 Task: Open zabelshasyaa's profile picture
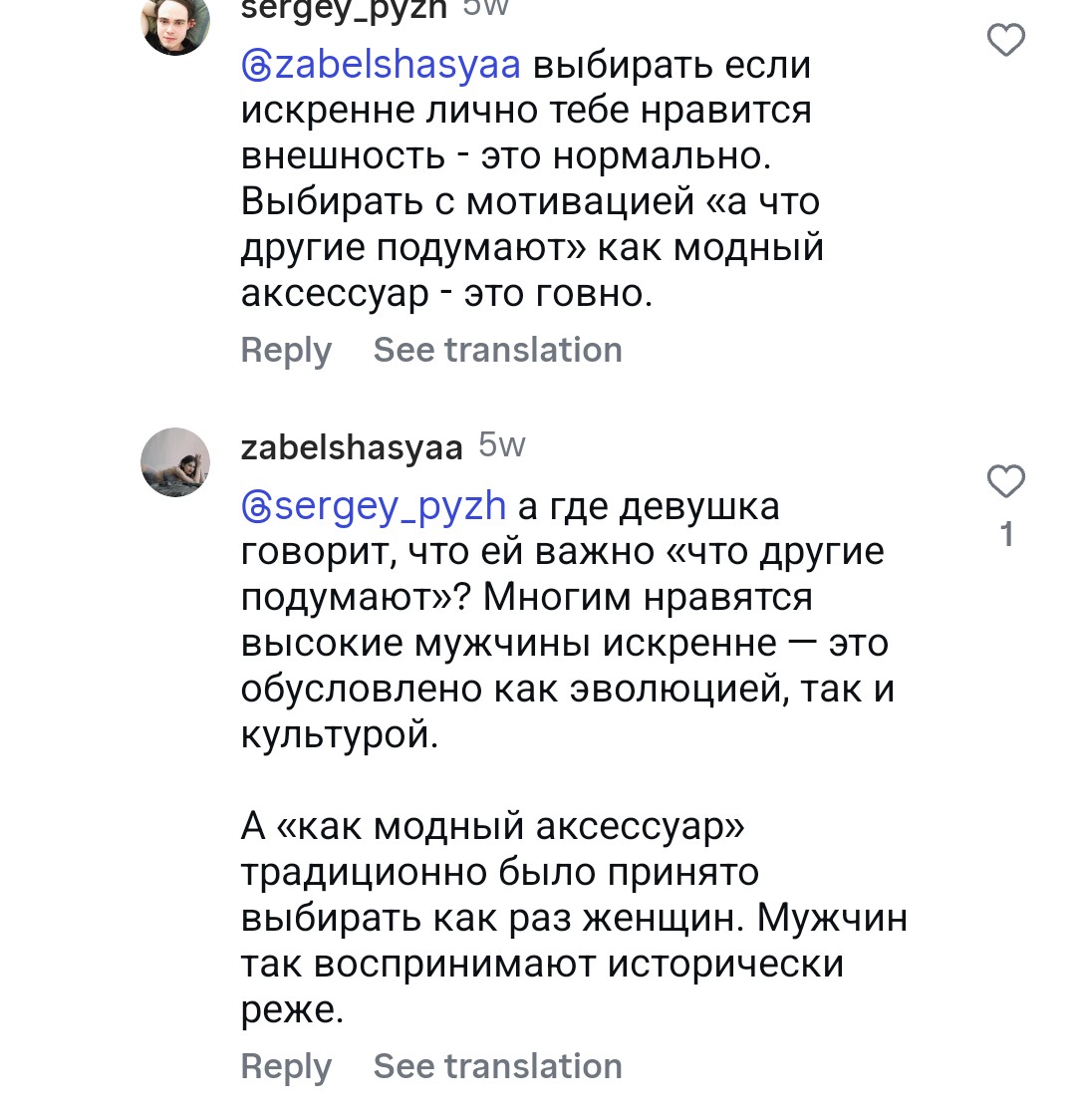click(176, 461)
